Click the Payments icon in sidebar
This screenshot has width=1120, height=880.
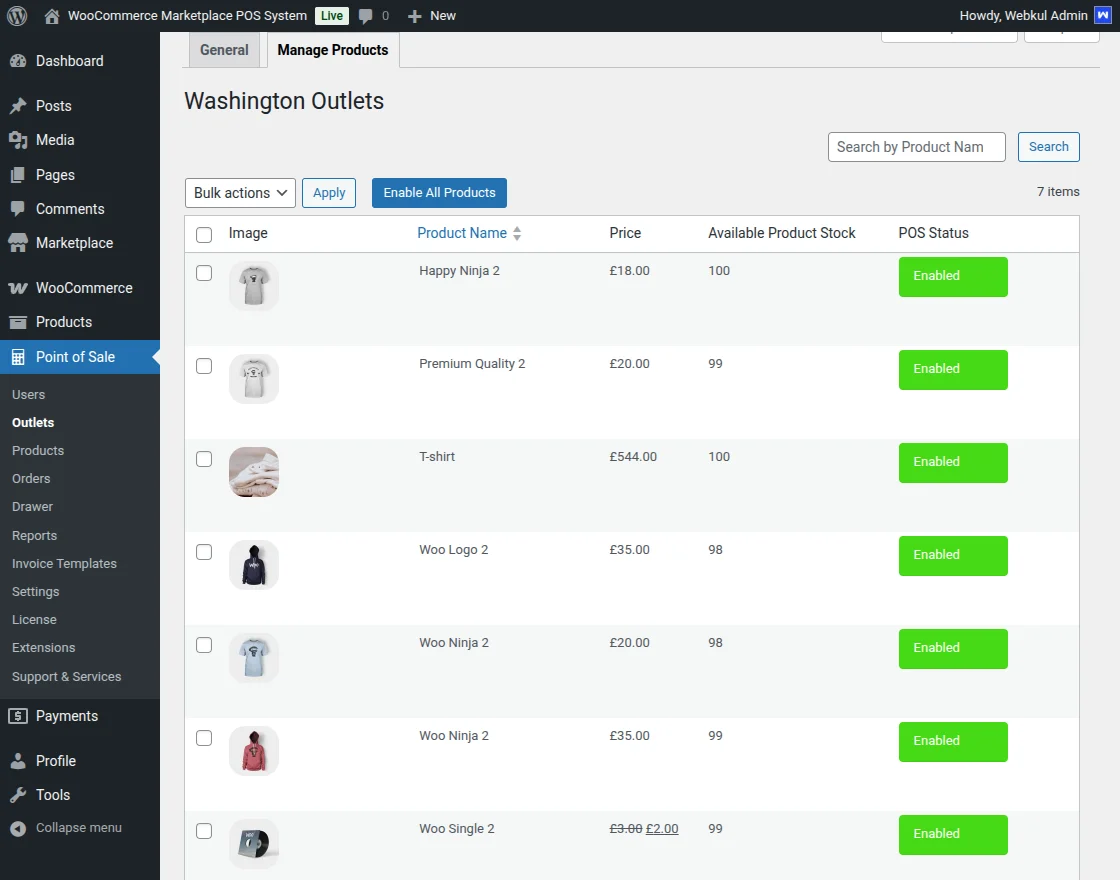pos(18,716)
